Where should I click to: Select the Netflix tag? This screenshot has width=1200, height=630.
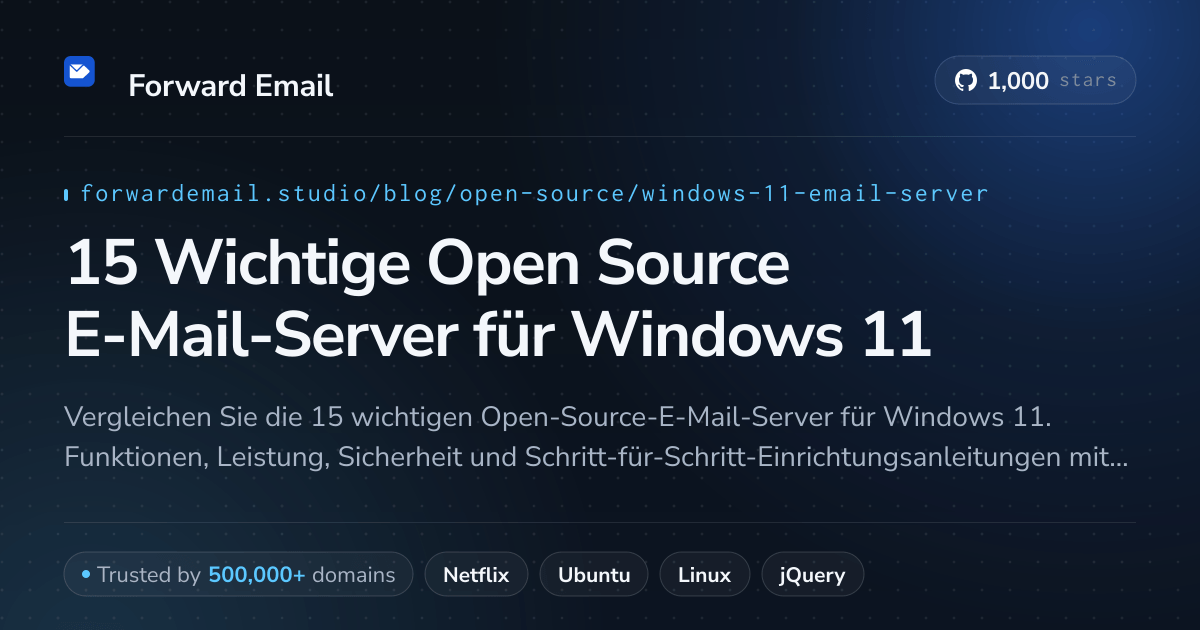coord(477,575)
